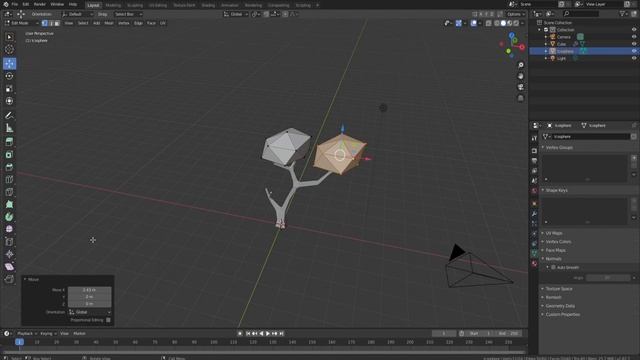Choose the Rotate tool
Viewport: 640px width, 360px height.
click(9, 76)
